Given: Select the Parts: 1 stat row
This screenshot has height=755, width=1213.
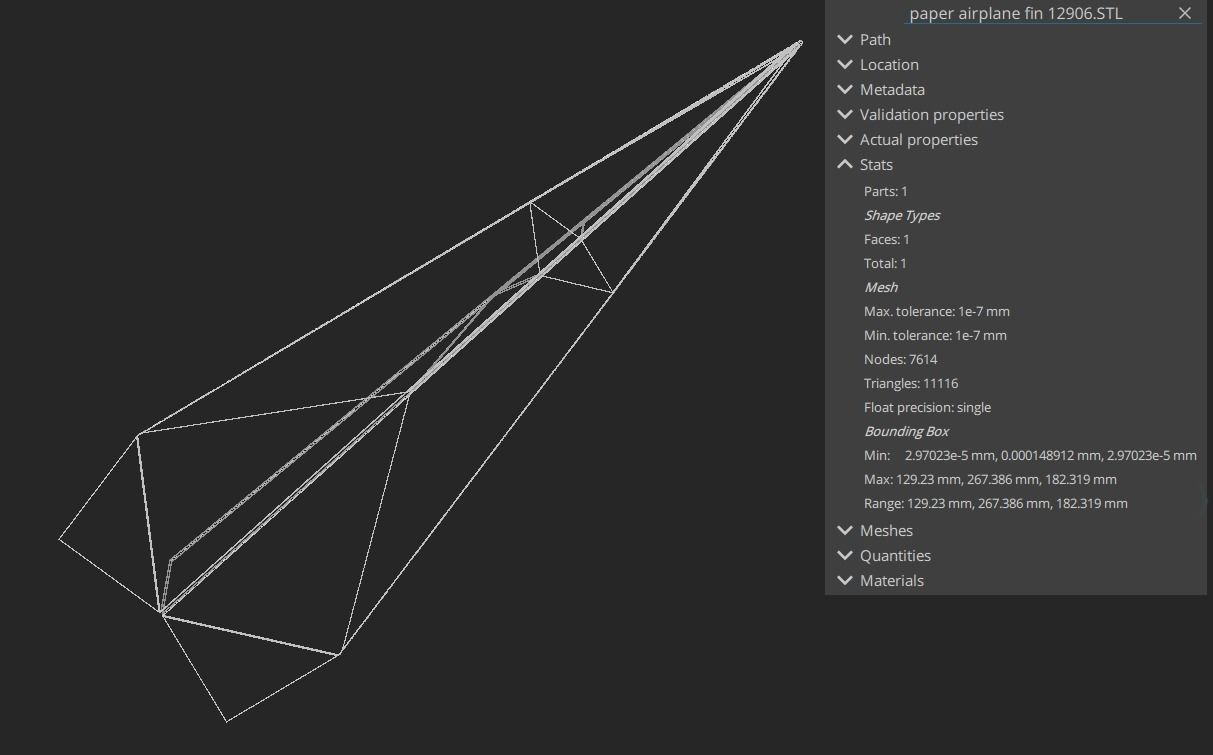Looking at the screenshot, I should click(x=886, y=191).
